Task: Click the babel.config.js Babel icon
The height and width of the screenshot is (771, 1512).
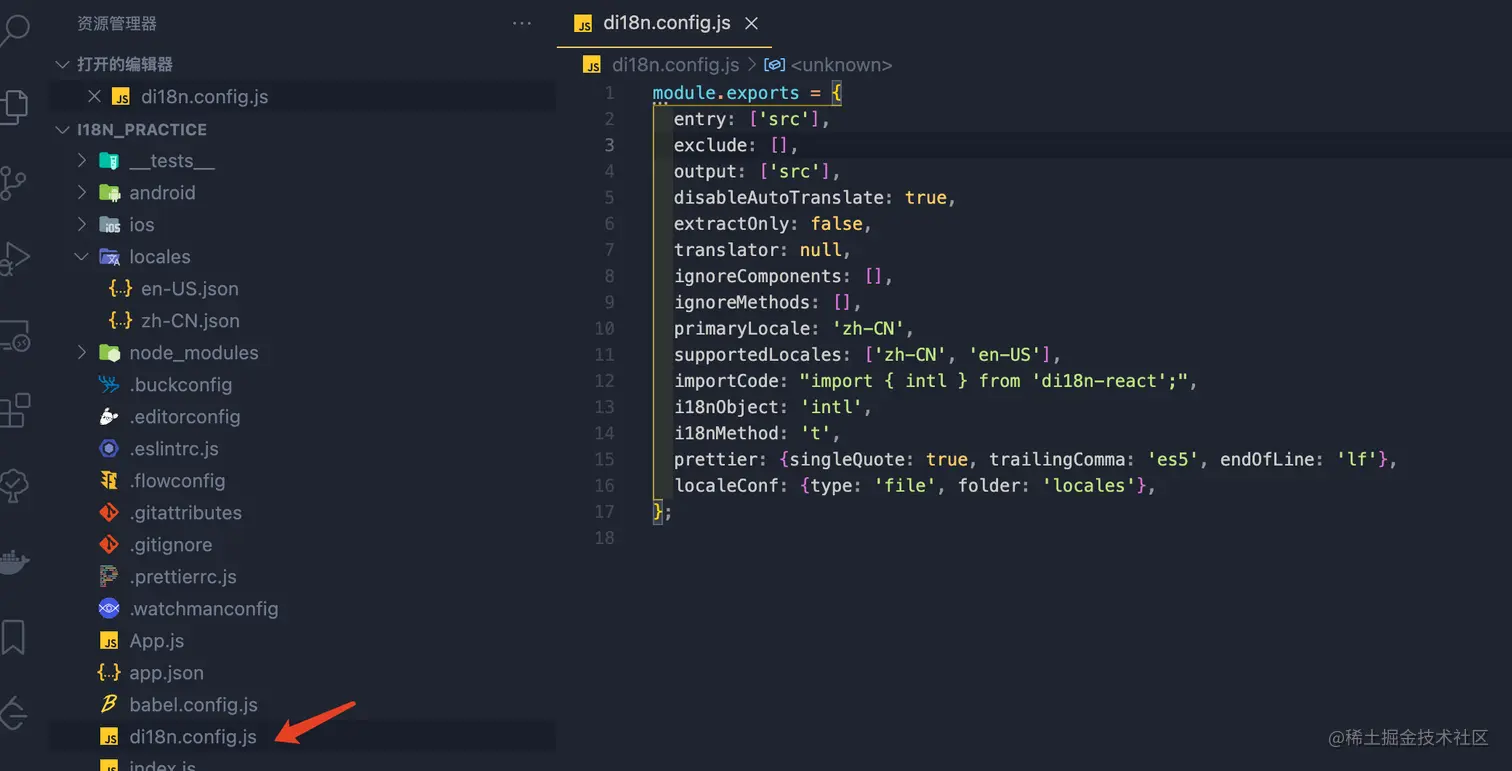Action: point(109,705)
